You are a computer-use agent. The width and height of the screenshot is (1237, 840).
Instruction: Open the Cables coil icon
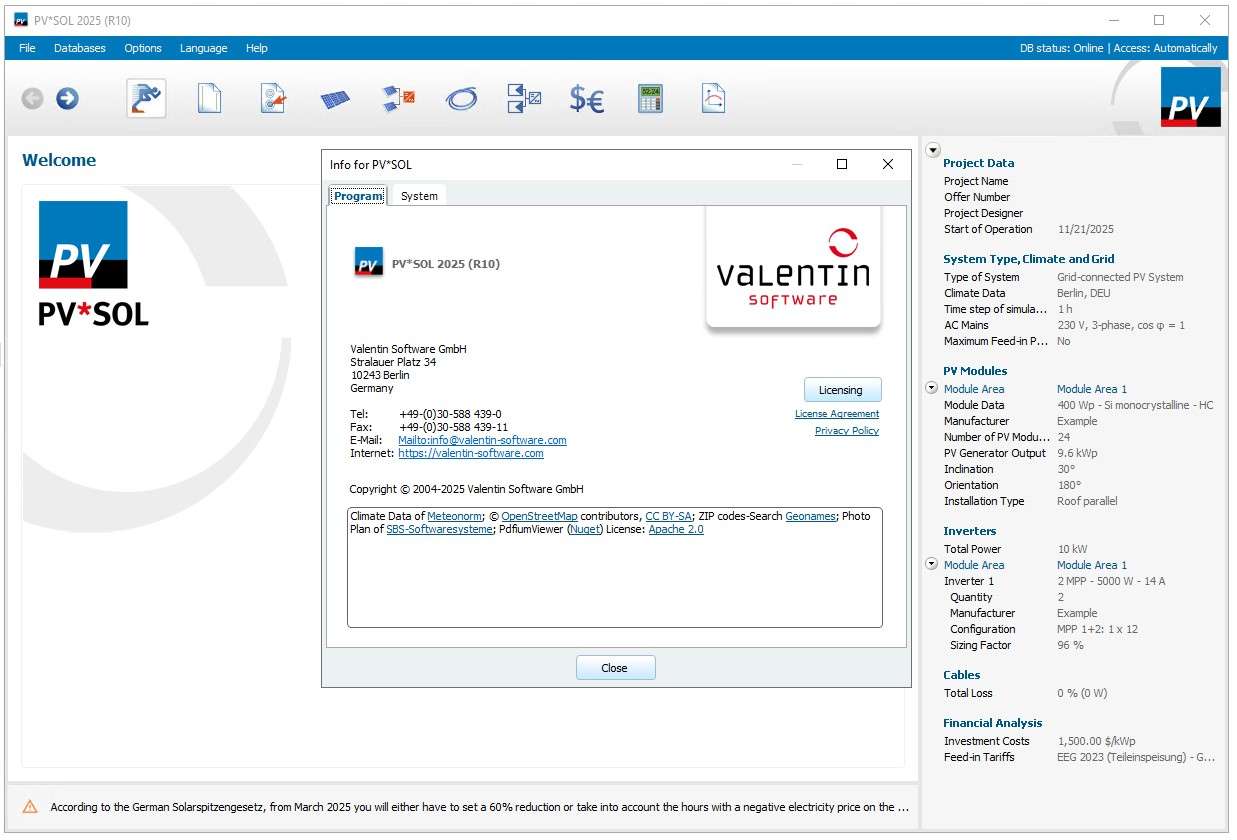coord(461,99)
